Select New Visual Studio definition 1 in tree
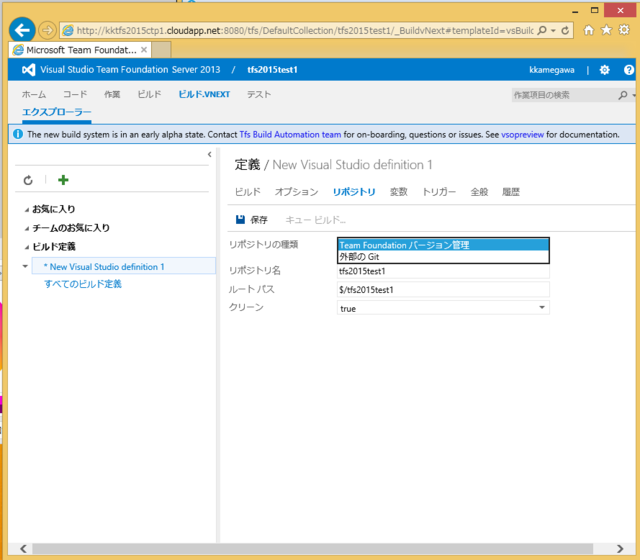 coord(124,267)
